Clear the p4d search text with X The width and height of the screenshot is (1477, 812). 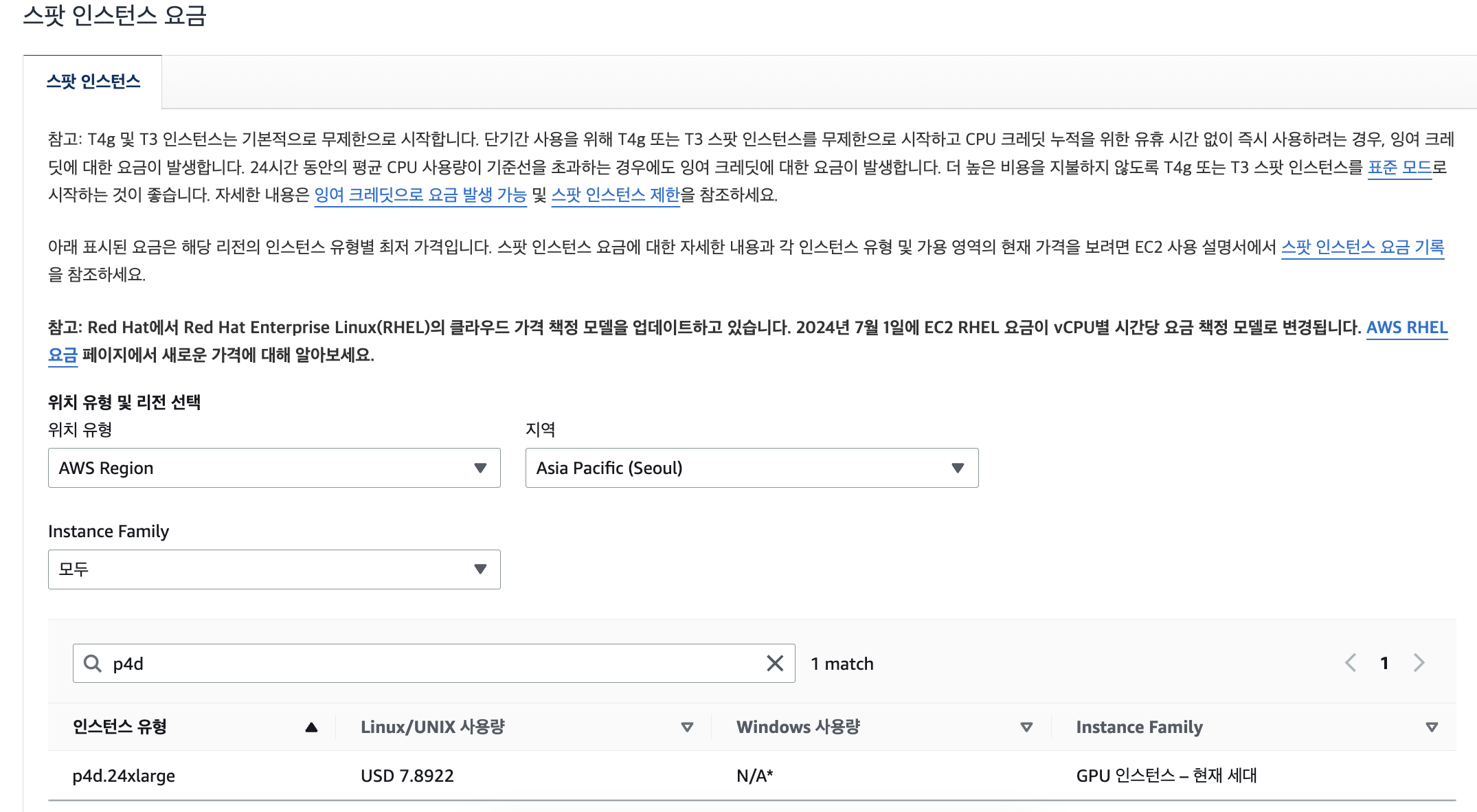coord(774,663)
